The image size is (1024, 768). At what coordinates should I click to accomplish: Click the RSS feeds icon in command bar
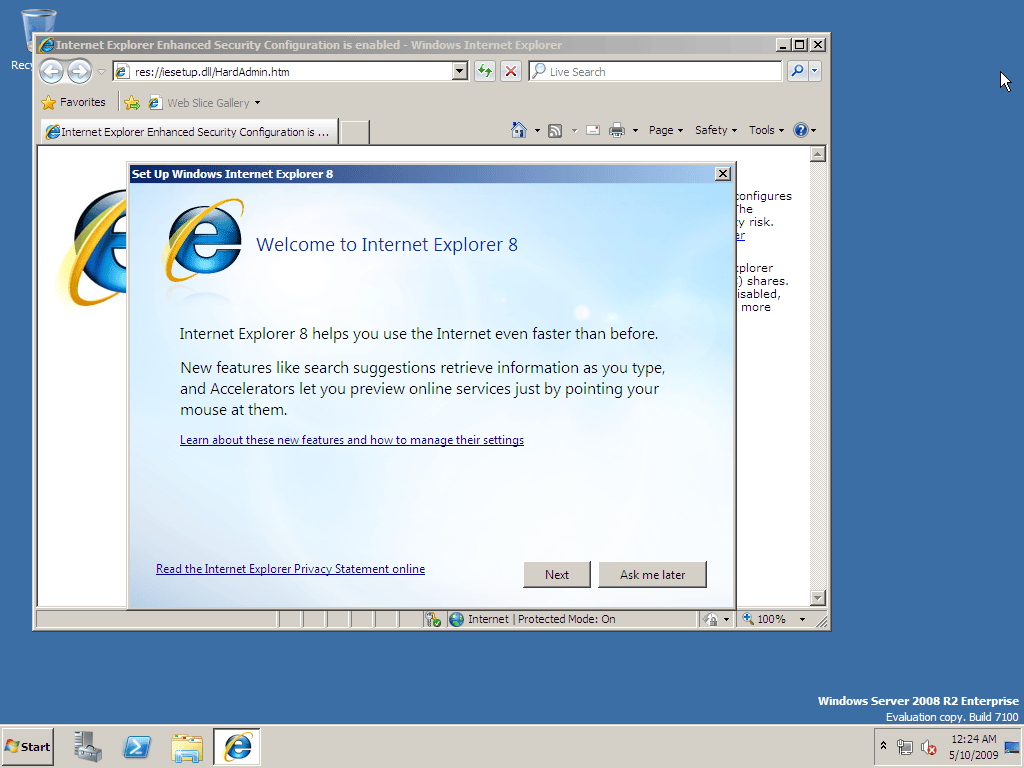(x=555, y=131)
